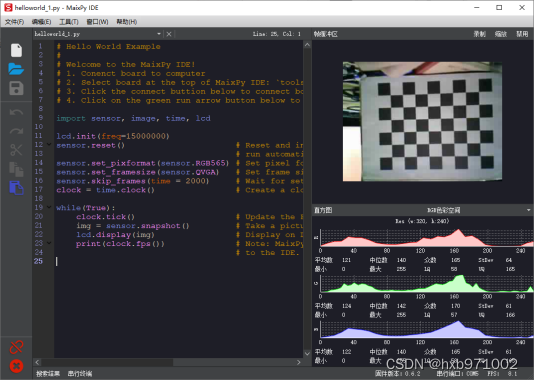This screenshot has height=380, width=534.
Task: Open the 搜索结果 search results tab
Action: (48, 374)
